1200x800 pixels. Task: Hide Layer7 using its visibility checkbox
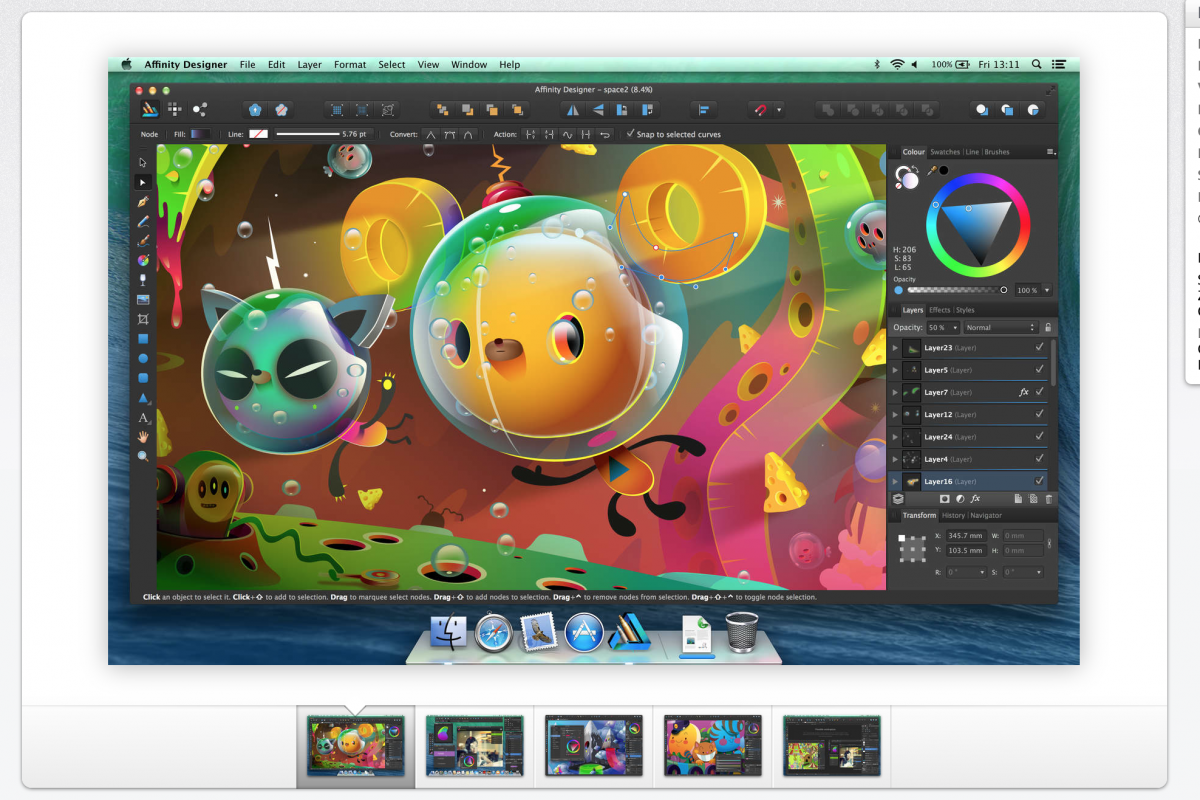coord(1040,392)
